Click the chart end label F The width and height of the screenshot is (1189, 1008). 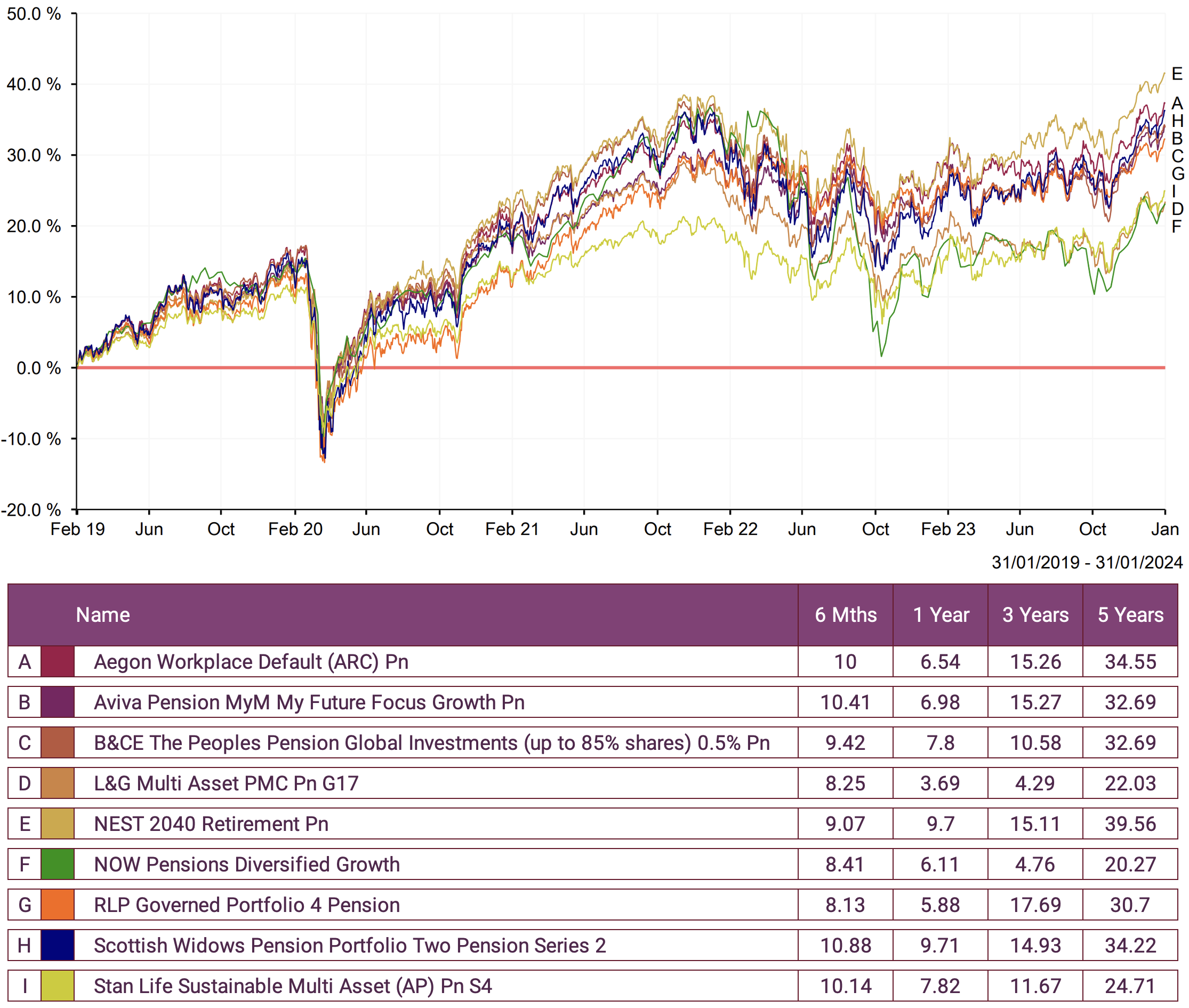pos(1176,226)
